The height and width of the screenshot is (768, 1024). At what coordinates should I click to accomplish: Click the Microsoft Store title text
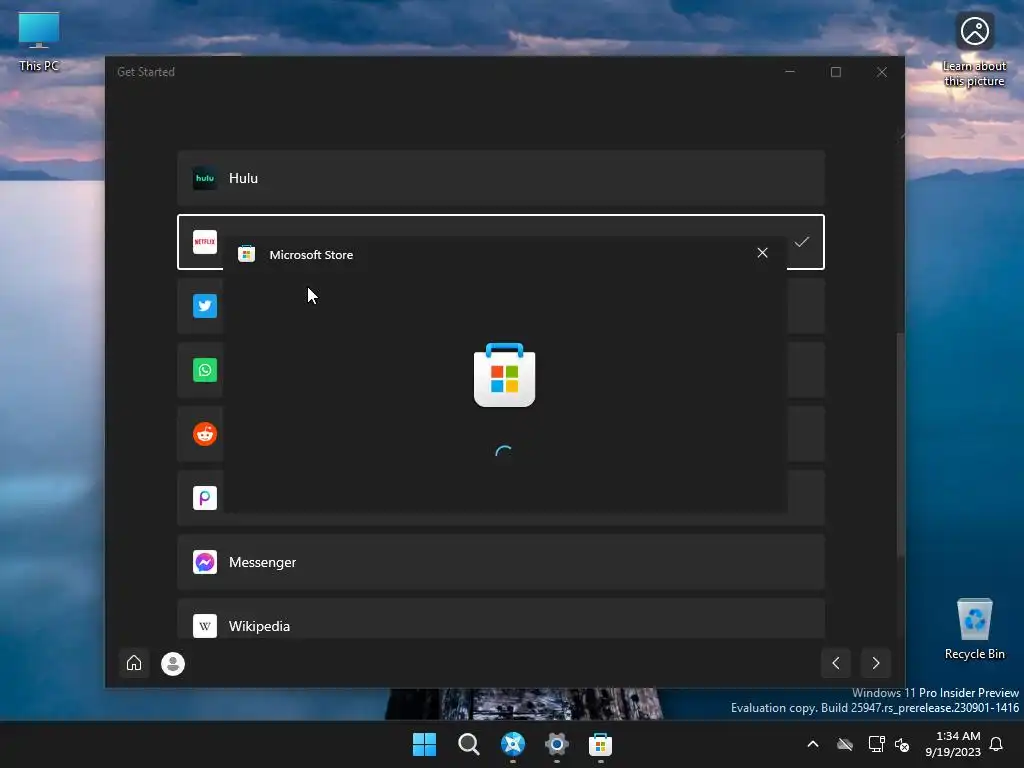click(311, 255)
